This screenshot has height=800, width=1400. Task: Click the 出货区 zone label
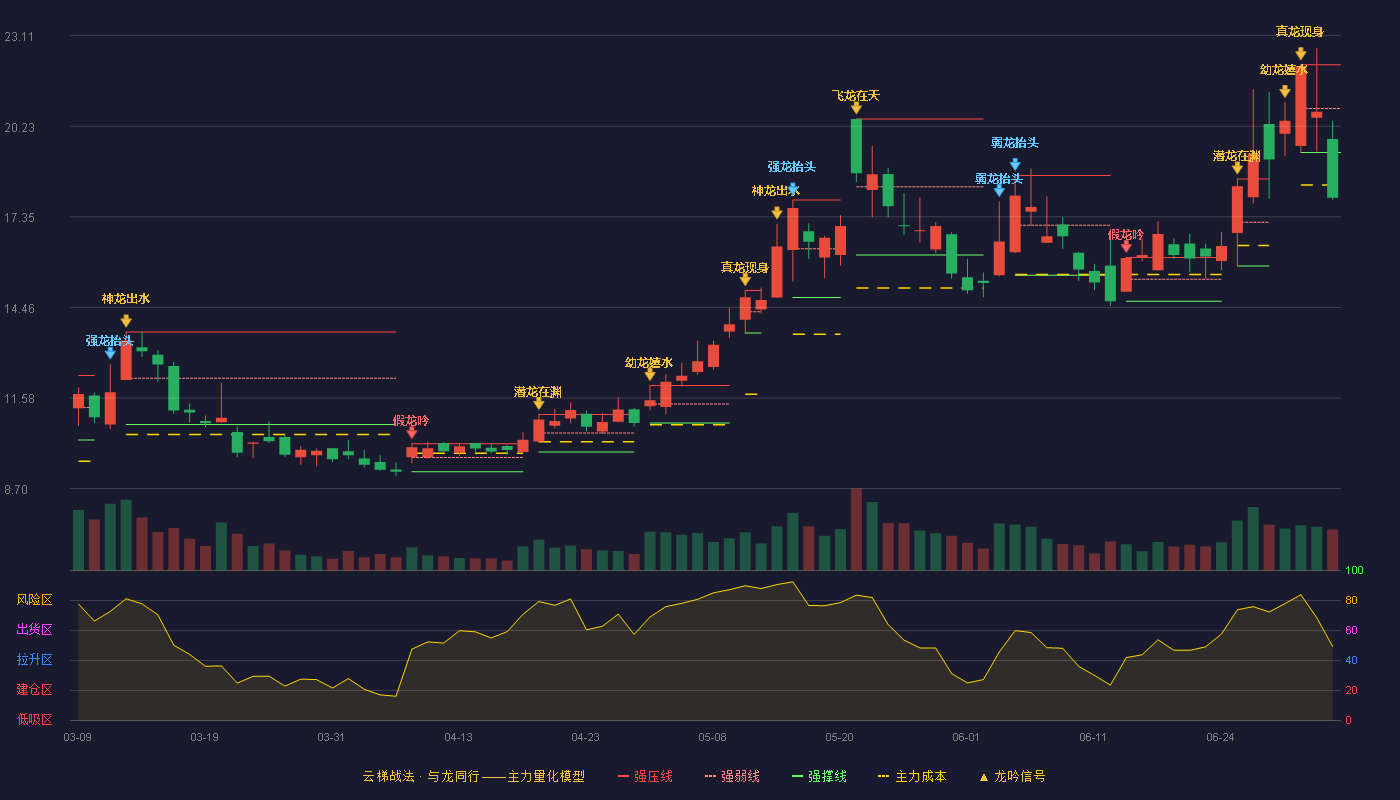[x=34, y=630]
